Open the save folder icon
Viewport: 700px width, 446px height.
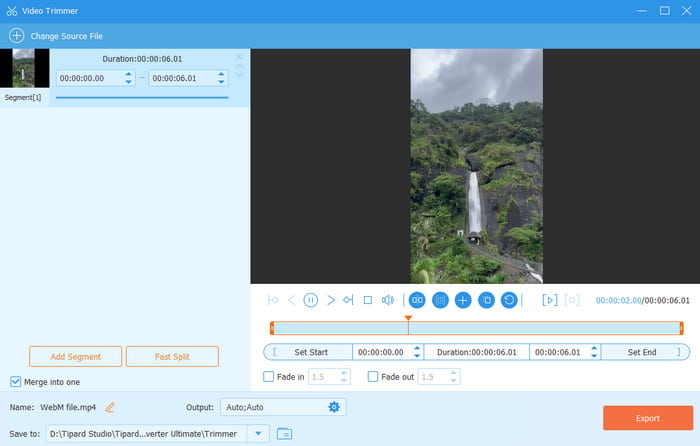(x=284, y=433)
